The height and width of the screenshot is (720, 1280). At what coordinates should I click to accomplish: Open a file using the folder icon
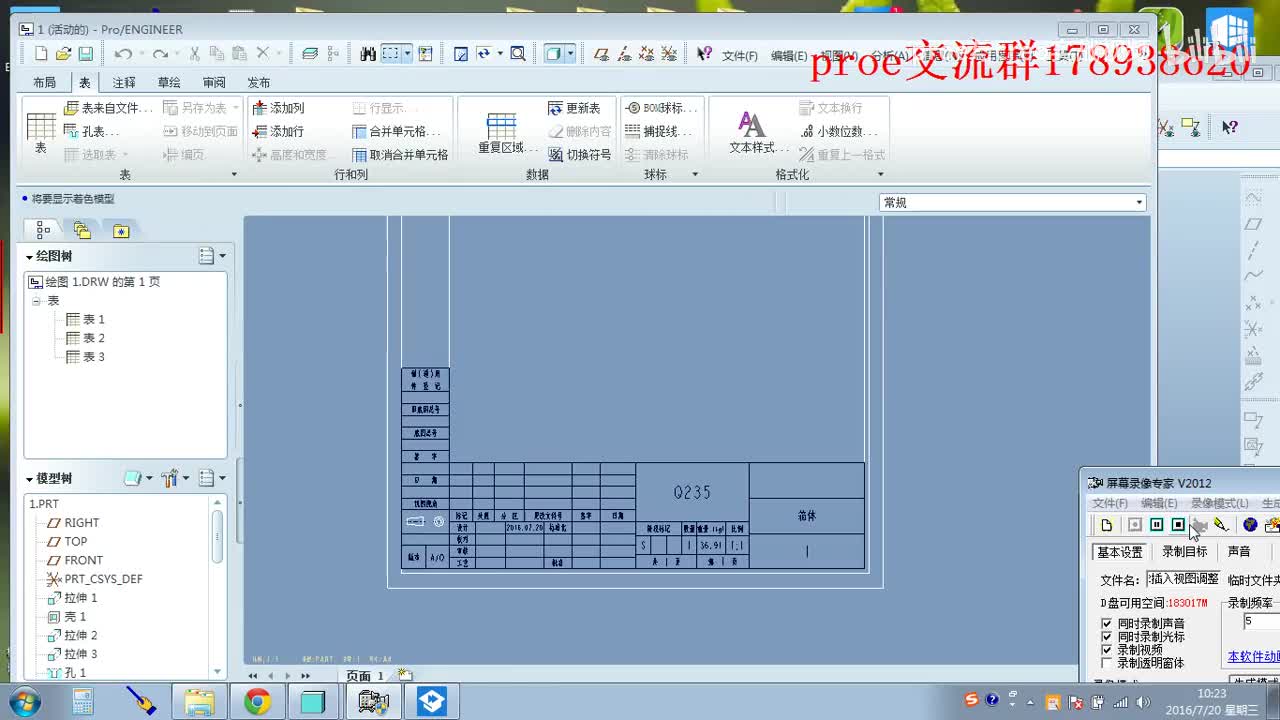point(63,54)
